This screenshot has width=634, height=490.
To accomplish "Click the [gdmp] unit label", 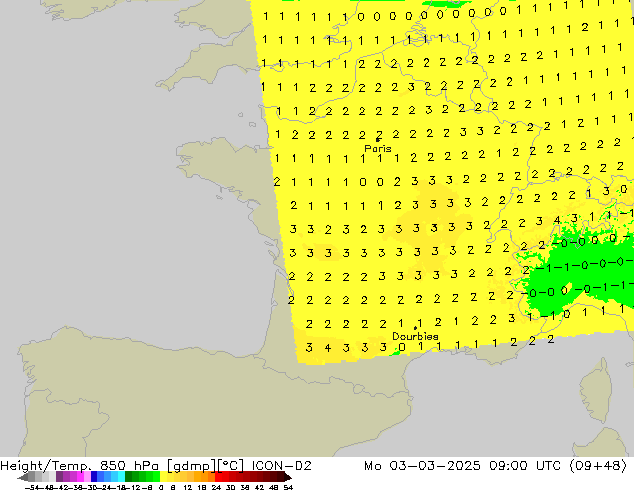I will [192, 466].
